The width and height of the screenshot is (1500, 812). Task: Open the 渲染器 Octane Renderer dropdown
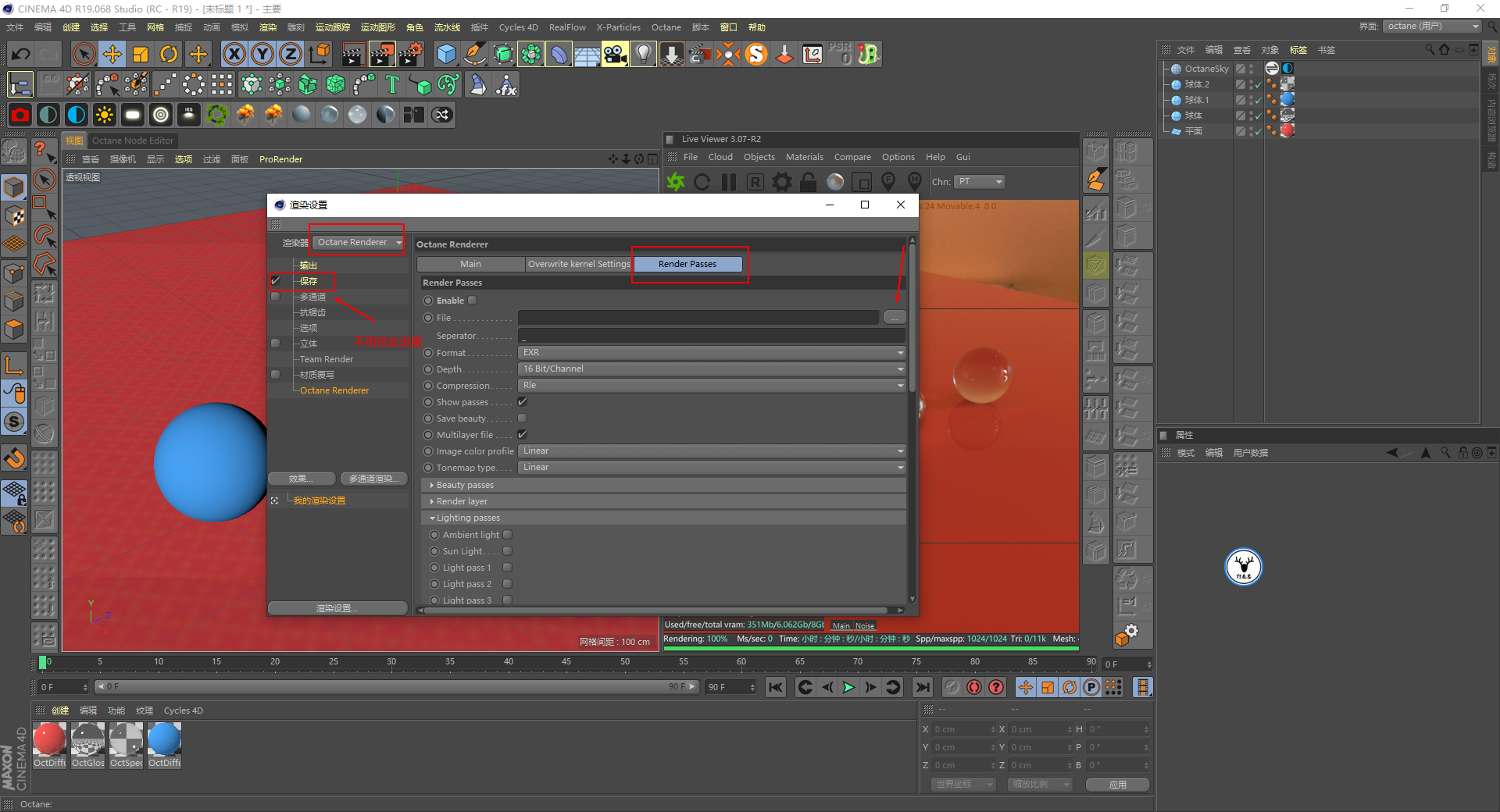358,243
